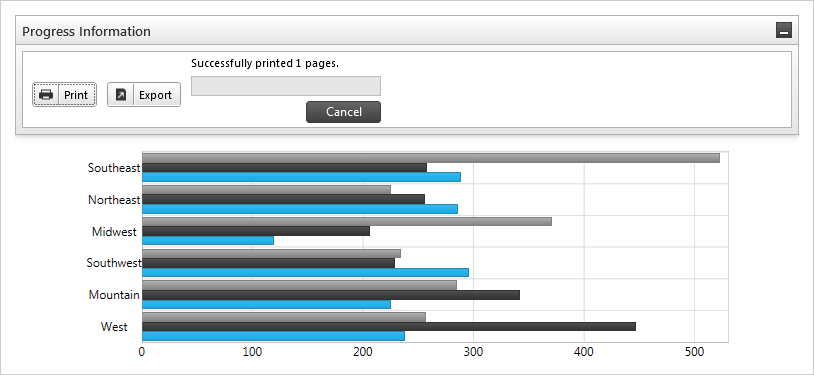814x375 pixels.
Task: Click the Print button label
Action: 76,95
